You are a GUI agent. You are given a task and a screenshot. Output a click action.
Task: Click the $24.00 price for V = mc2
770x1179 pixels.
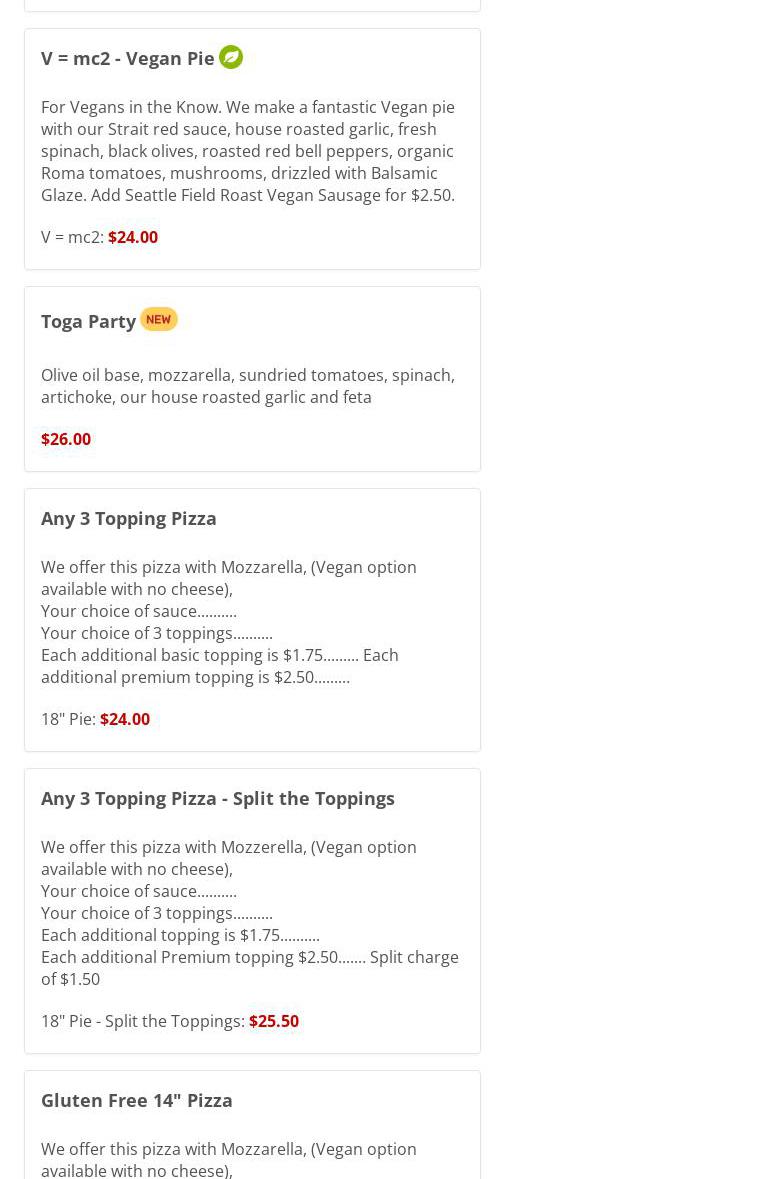132,237
